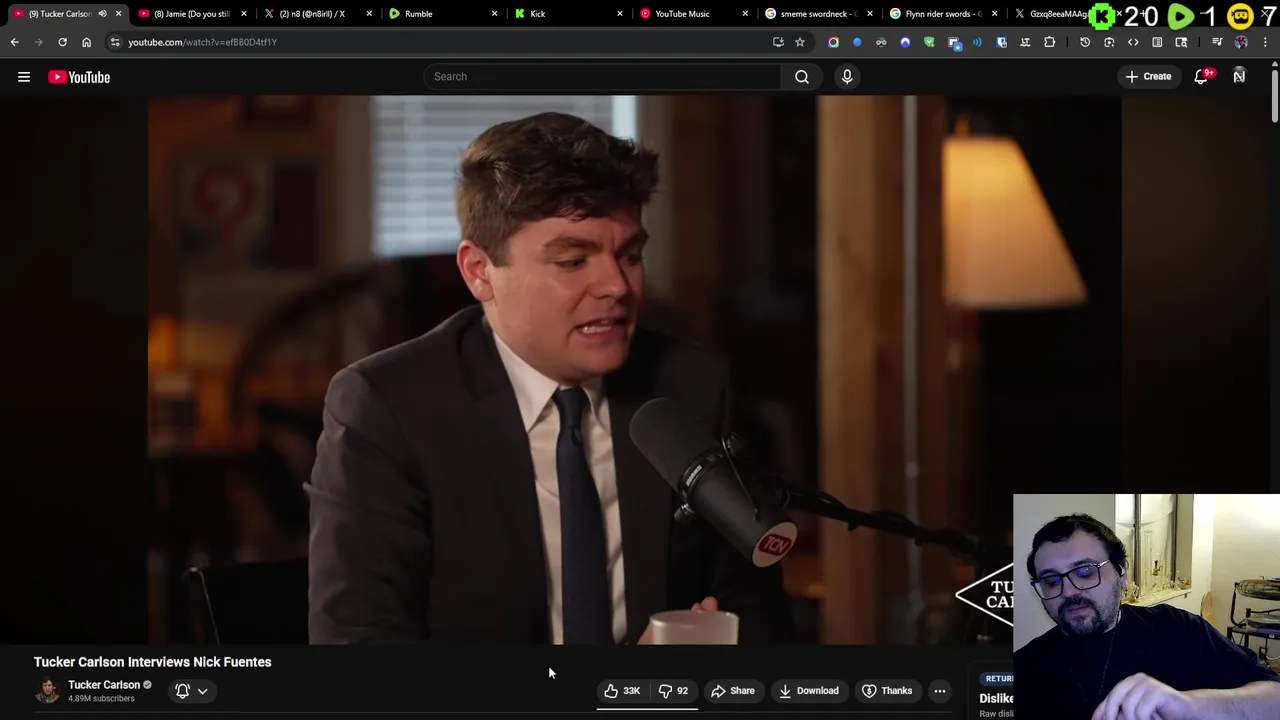Switch to Flynn rider swords tab
The image size is (1280, 720).
[x=943, y=14]
